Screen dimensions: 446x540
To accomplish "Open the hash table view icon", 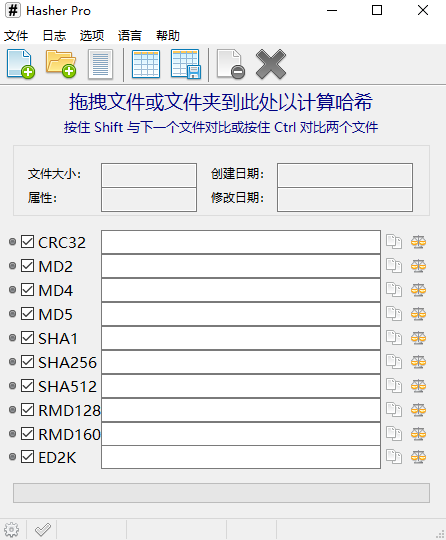I will [146, 64].
